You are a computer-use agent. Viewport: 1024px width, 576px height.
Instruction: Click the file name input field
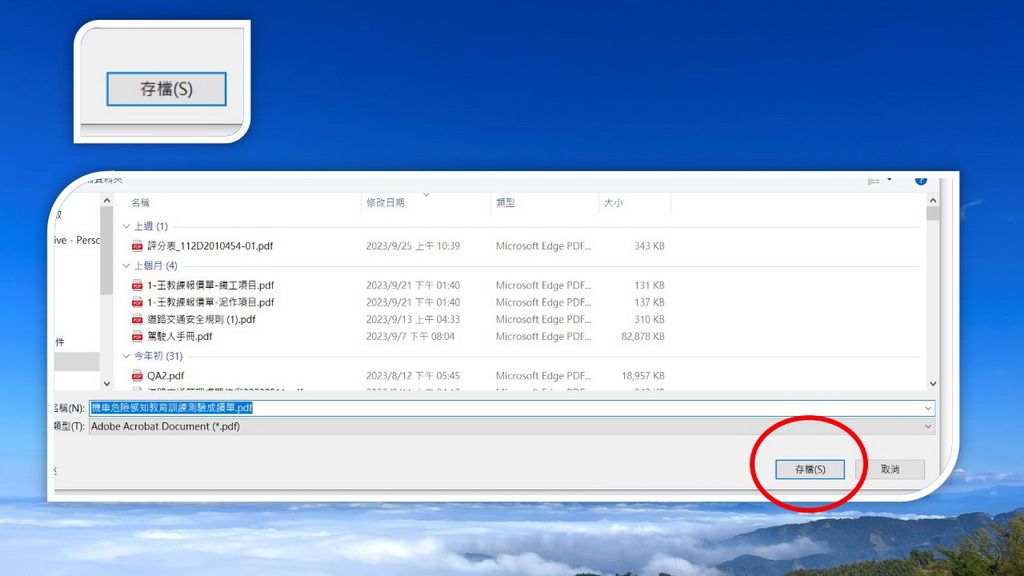pyautogui.click(x=500, y=408)
